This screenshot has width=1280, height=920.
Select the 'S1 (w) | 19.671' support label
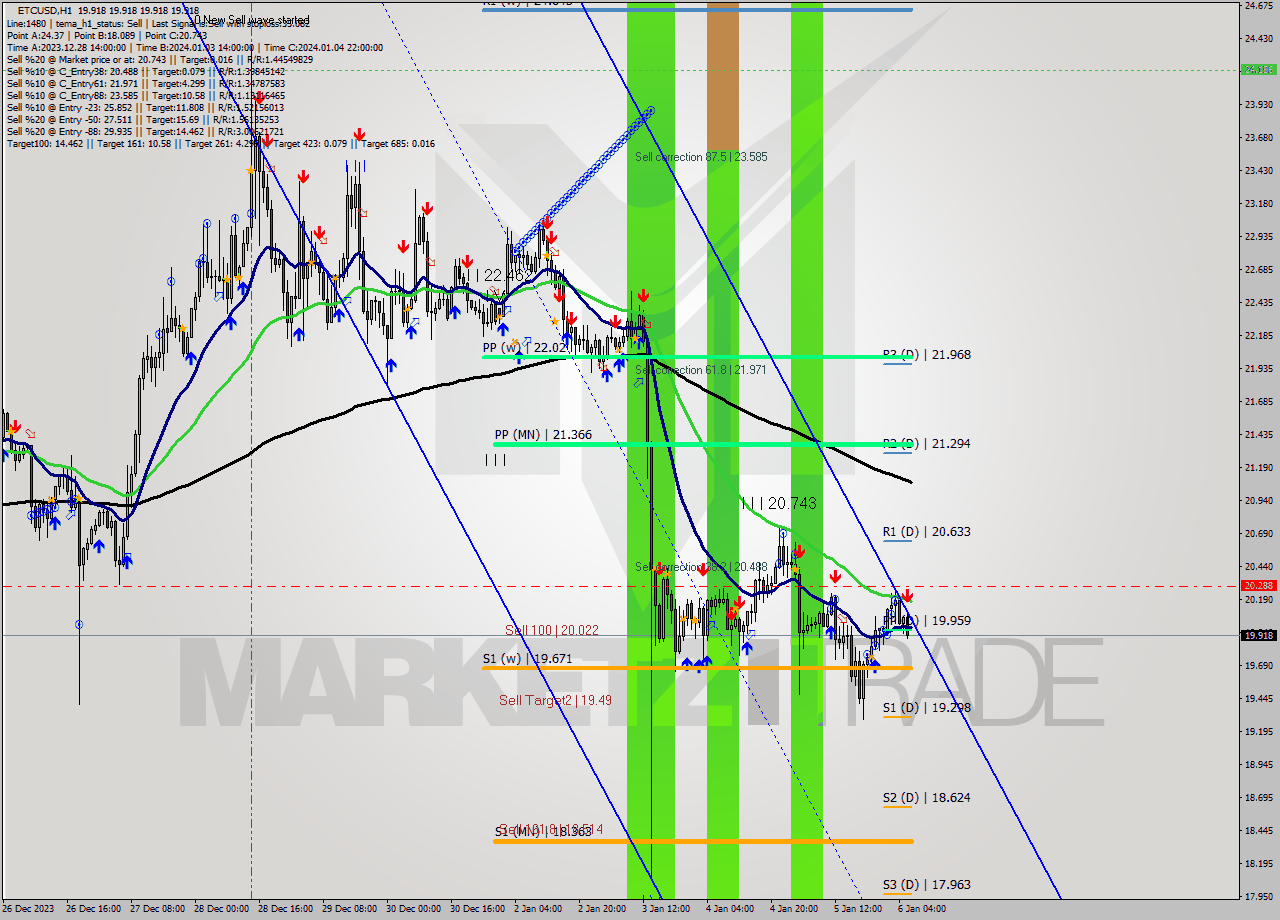pyautogui.click(x=527, y=659)
